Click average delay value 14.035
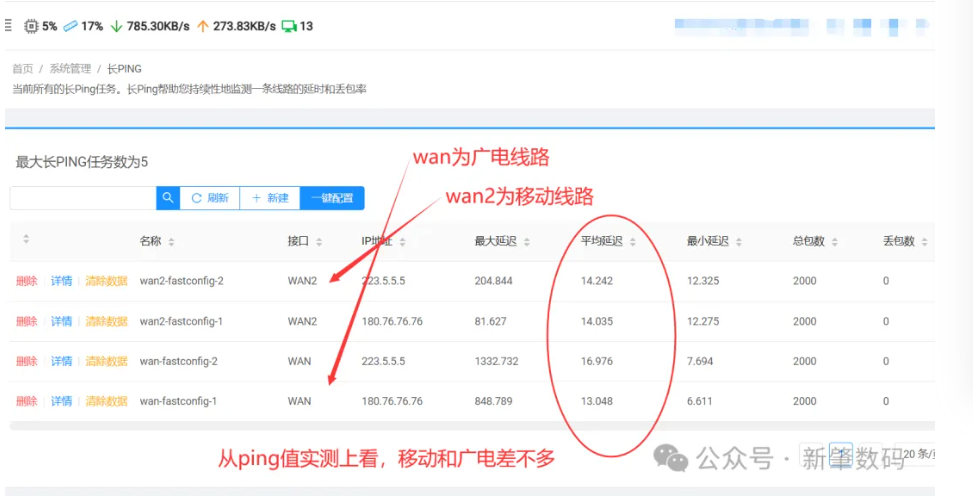 click(x=597, y=322)
